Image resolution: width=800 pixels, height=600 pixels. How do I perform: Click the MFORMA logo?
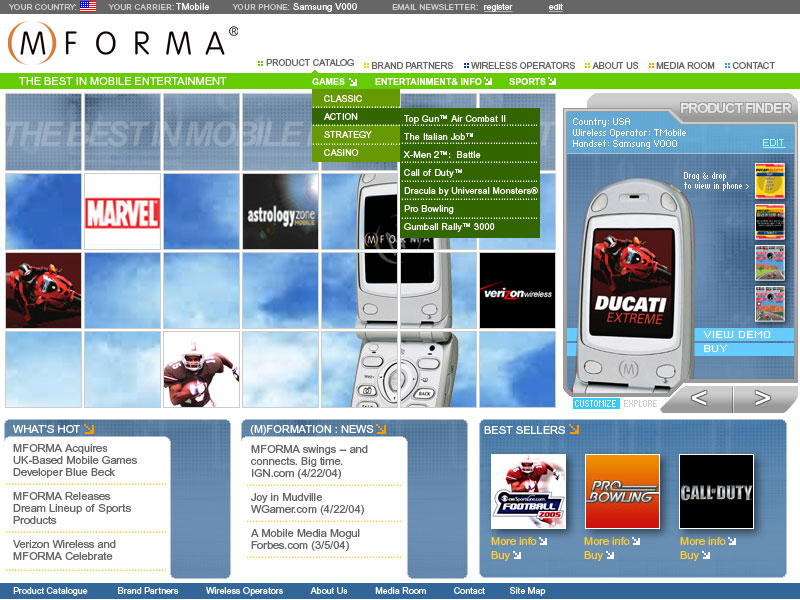click(x=120, y=43)
